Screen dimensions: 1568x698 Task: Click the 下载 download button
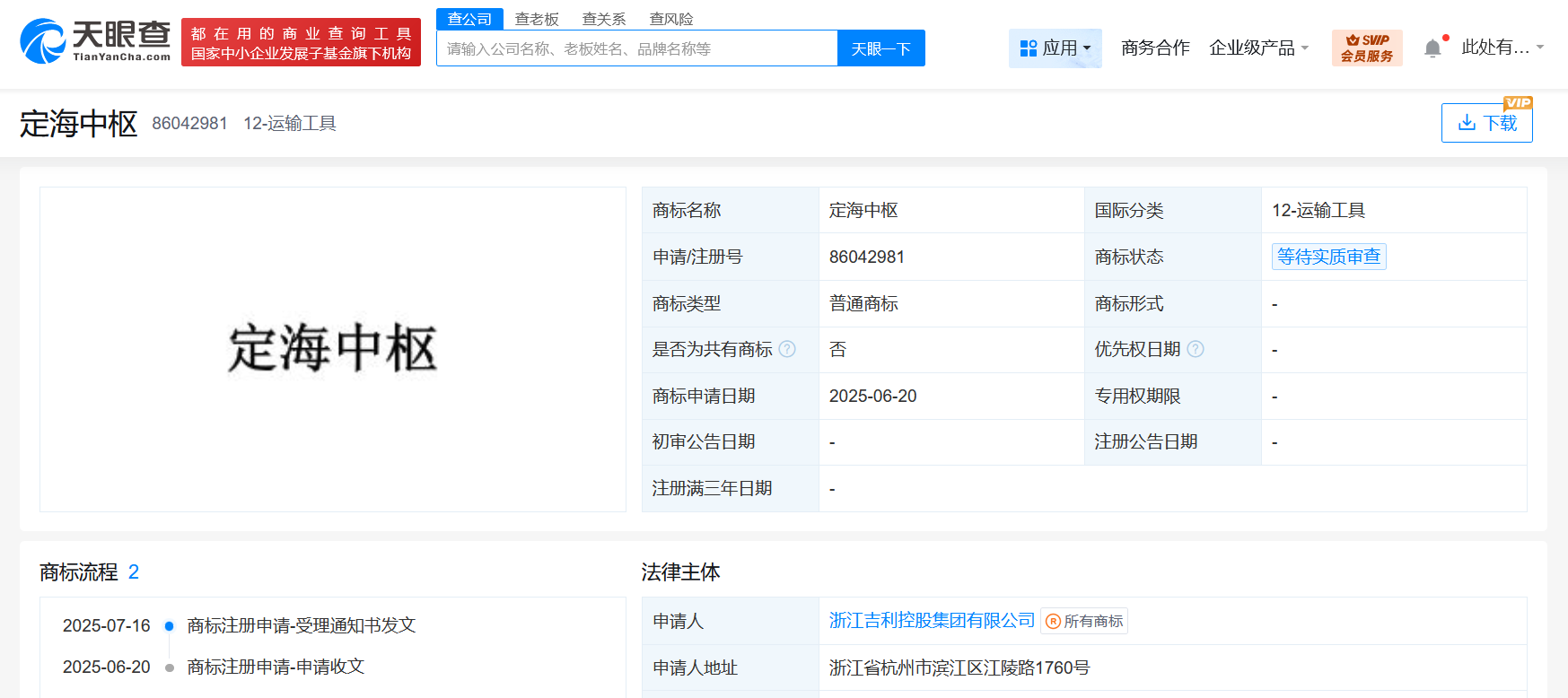click(1487, 123)
